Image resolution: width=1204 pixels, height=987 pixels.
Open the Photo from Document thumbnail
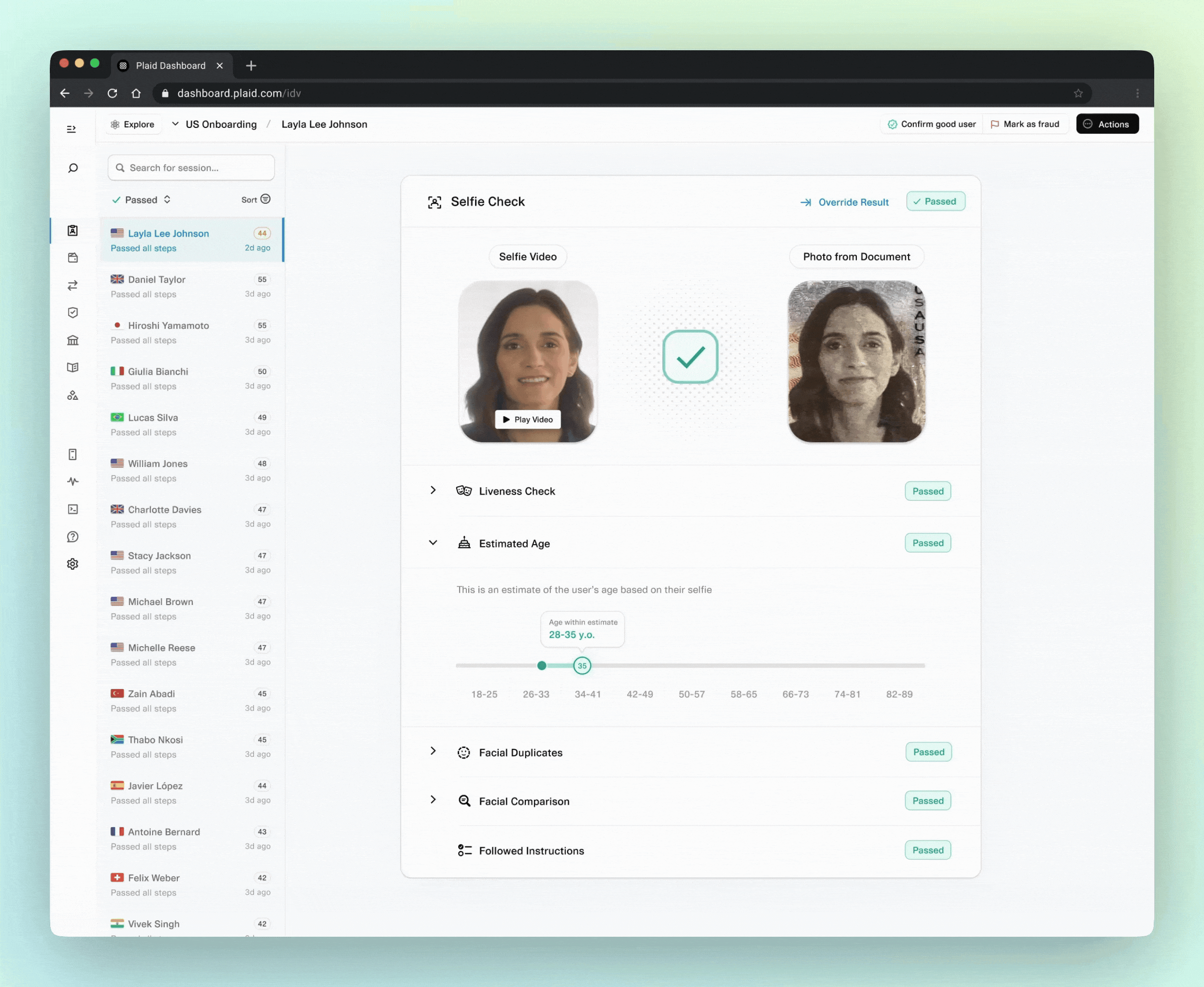pyautogui.click(x=857, y=361)
